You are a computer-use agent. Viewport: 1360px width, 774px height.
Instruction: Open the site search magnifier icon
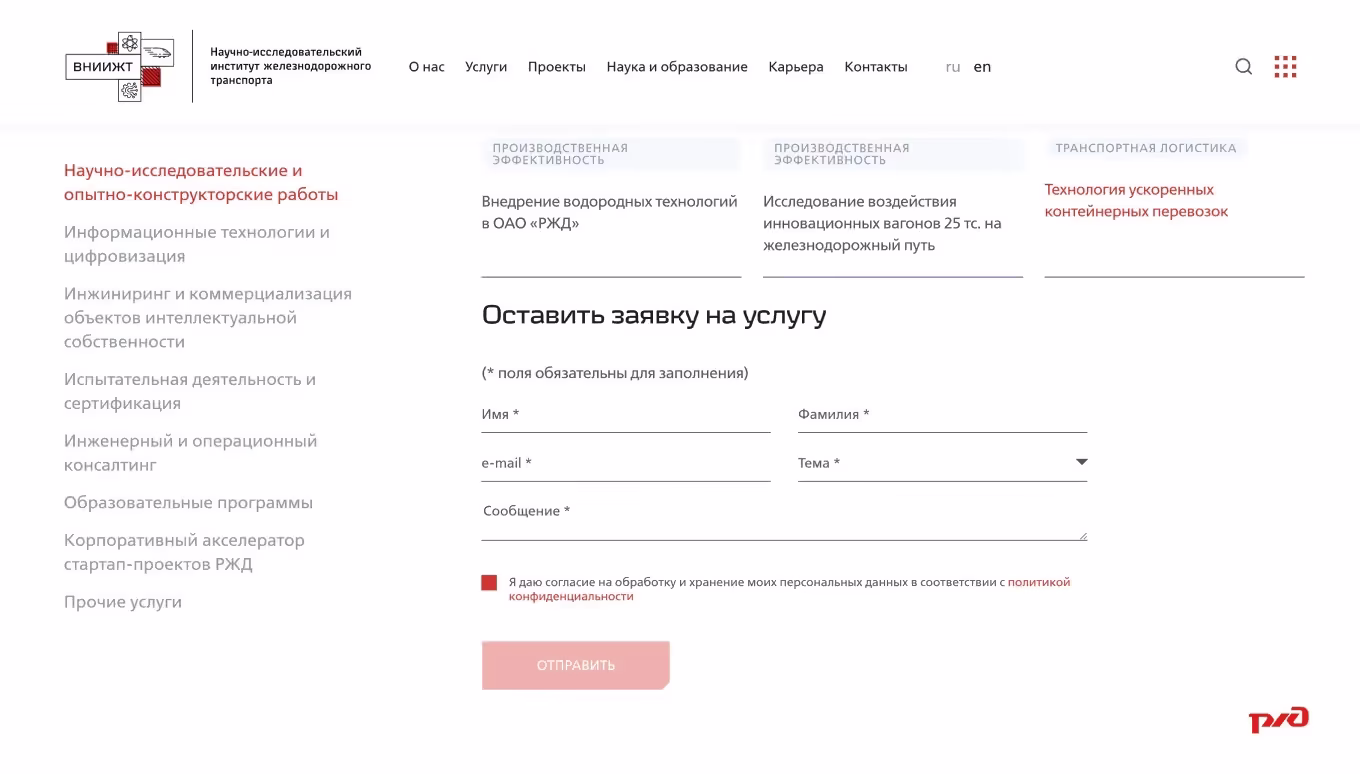coord(1243,67)
